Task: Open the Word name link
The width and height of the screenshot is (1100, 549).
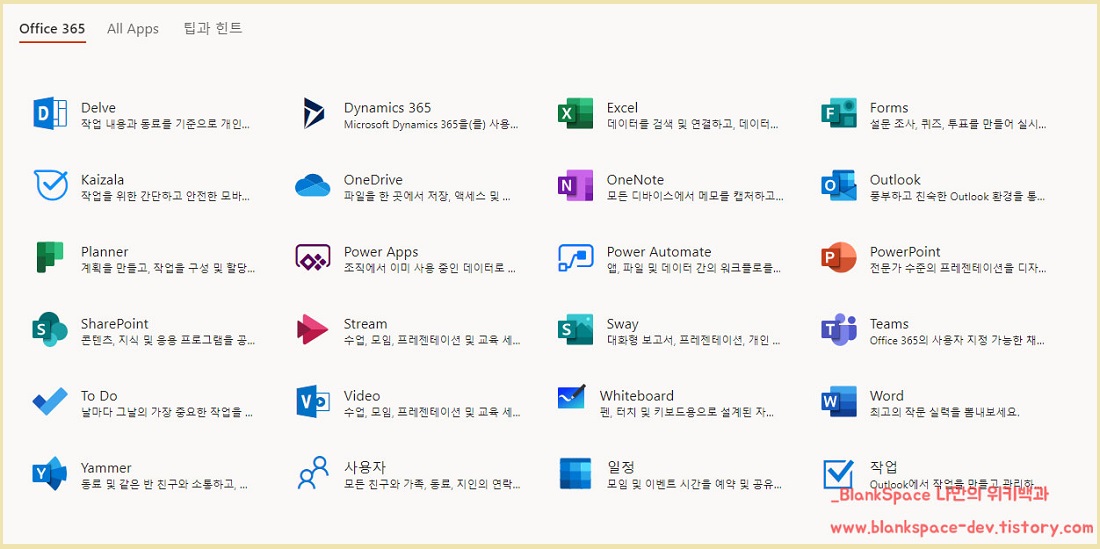Action: 887,395
